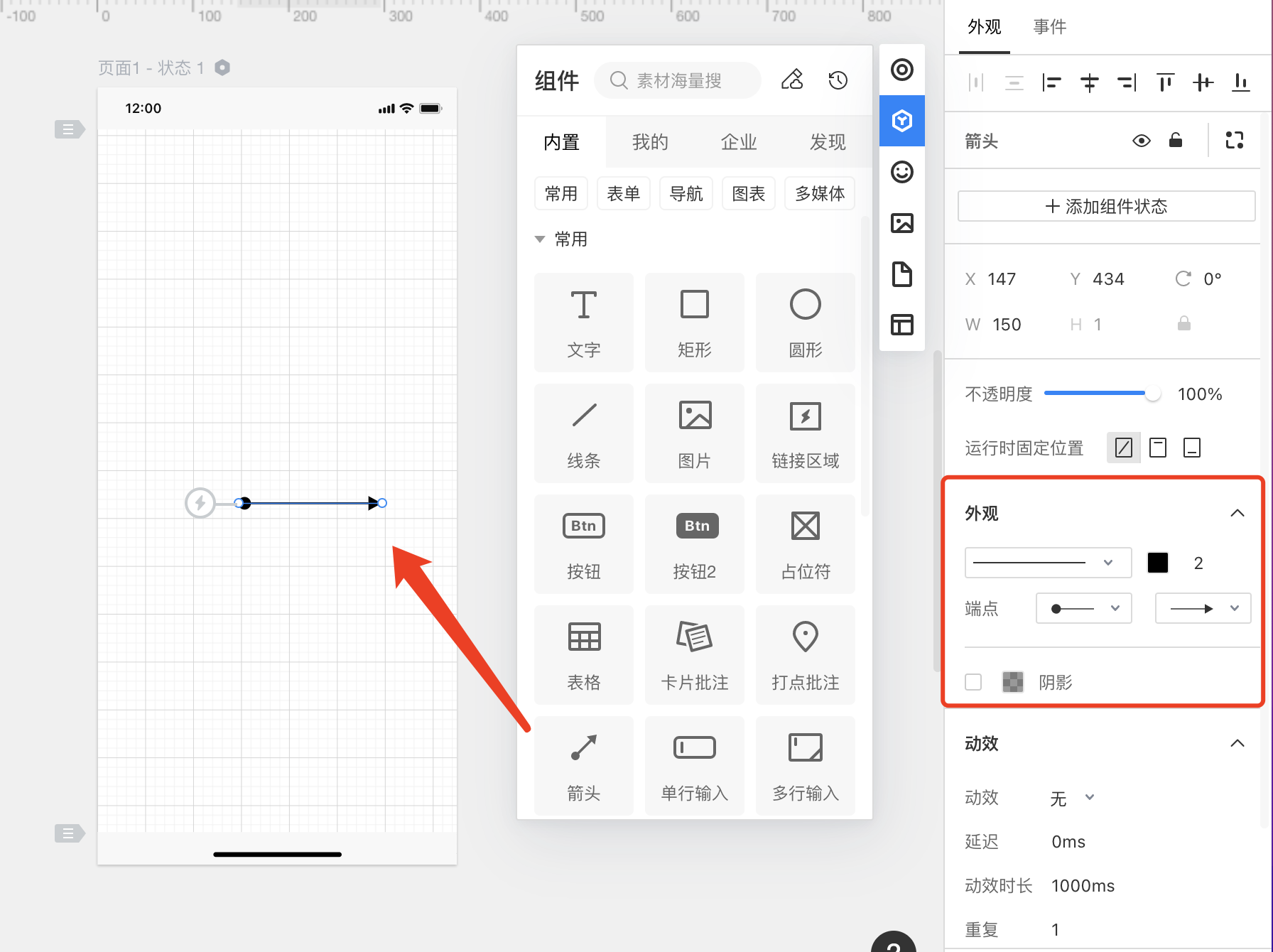Click the black line color swatch
This screenshot has height=952, width=1273.
[x=1158, y=563]
